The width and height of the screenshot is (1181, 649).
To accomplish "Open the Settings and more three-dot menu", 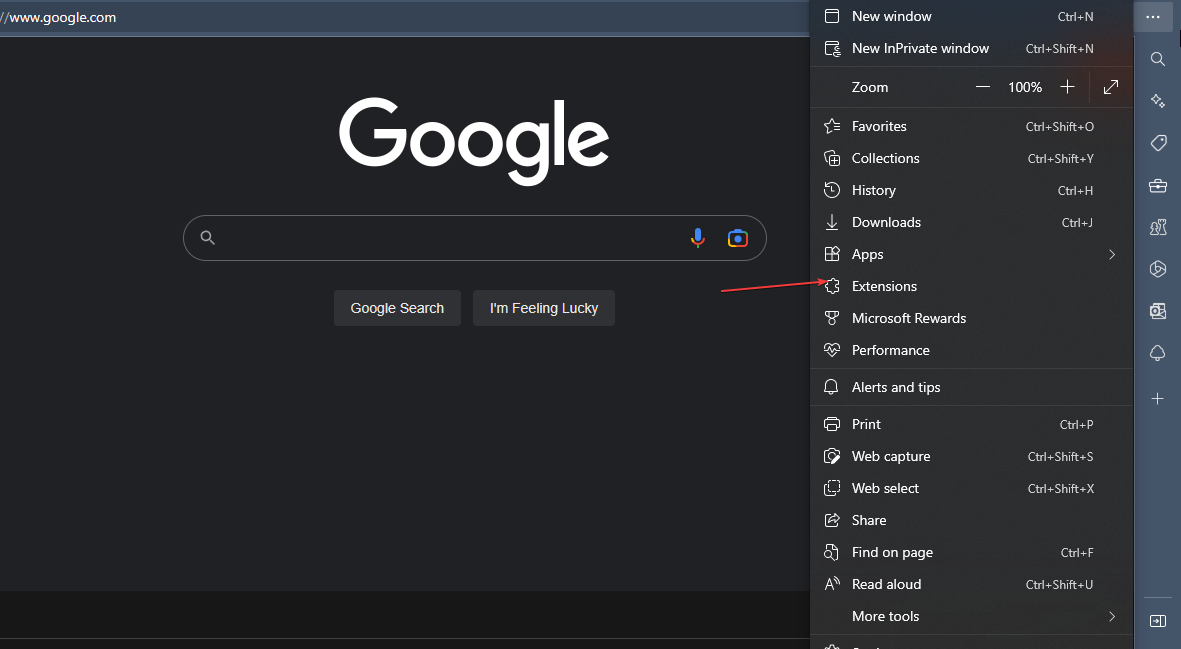I will [1152, 17].
